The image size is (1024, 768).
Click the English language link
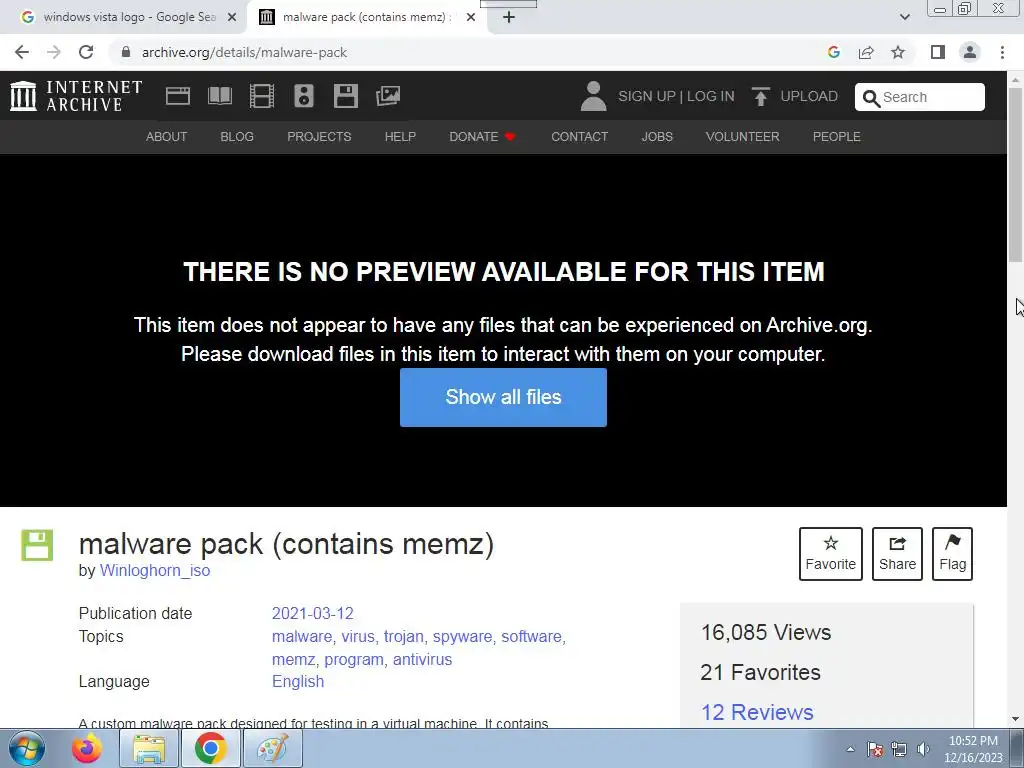click(x=298, y=681)
